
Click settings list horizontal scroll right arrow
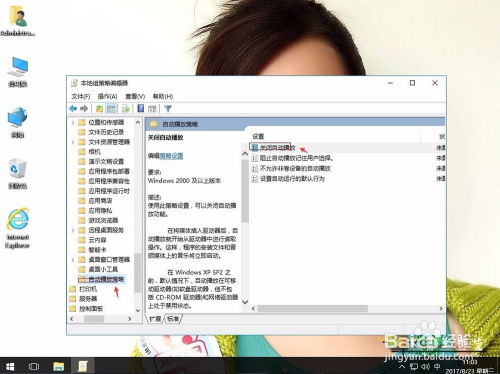coord(441,309)
